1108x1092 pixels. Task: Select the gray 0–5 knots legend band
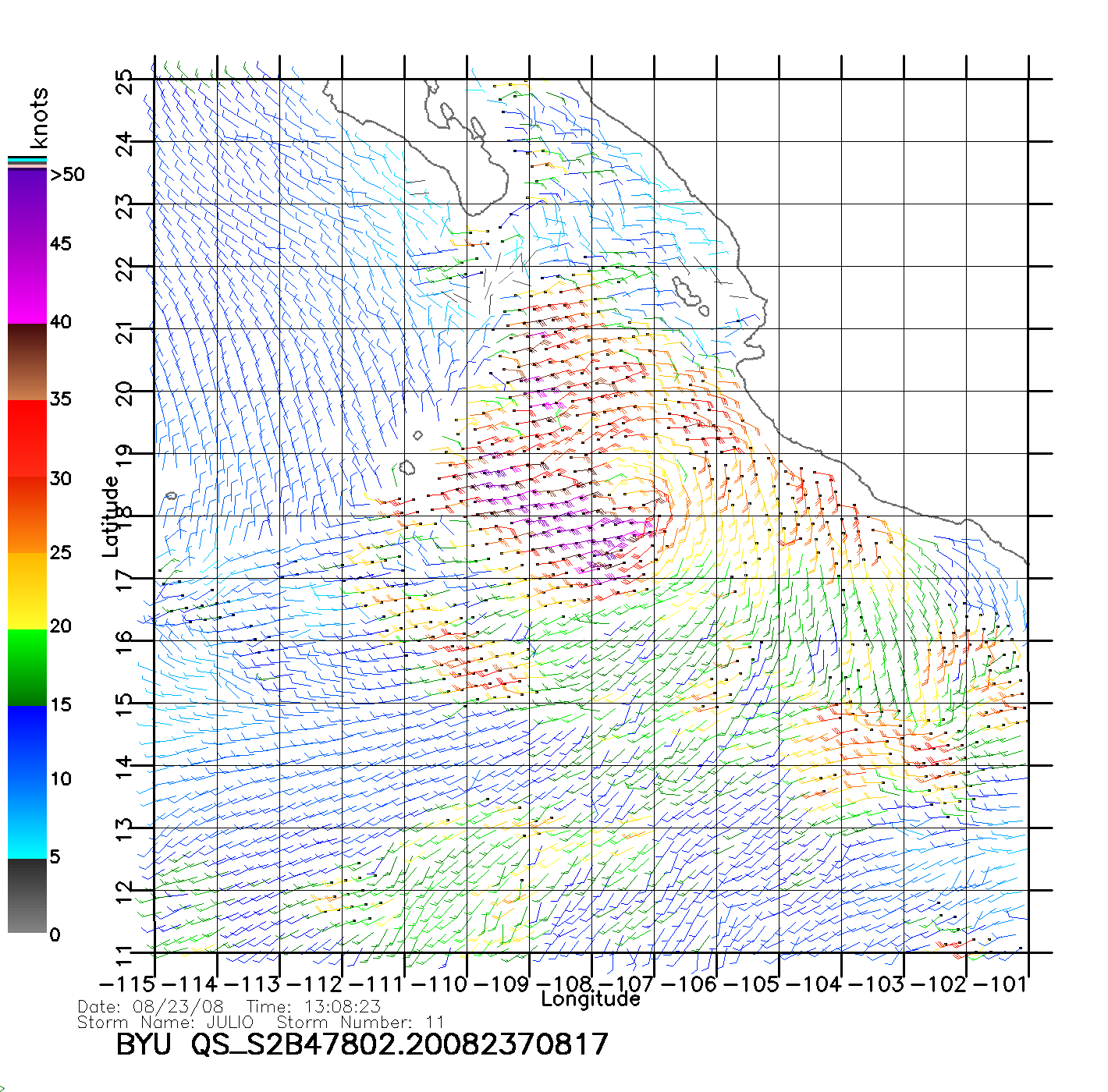[27, 895]
